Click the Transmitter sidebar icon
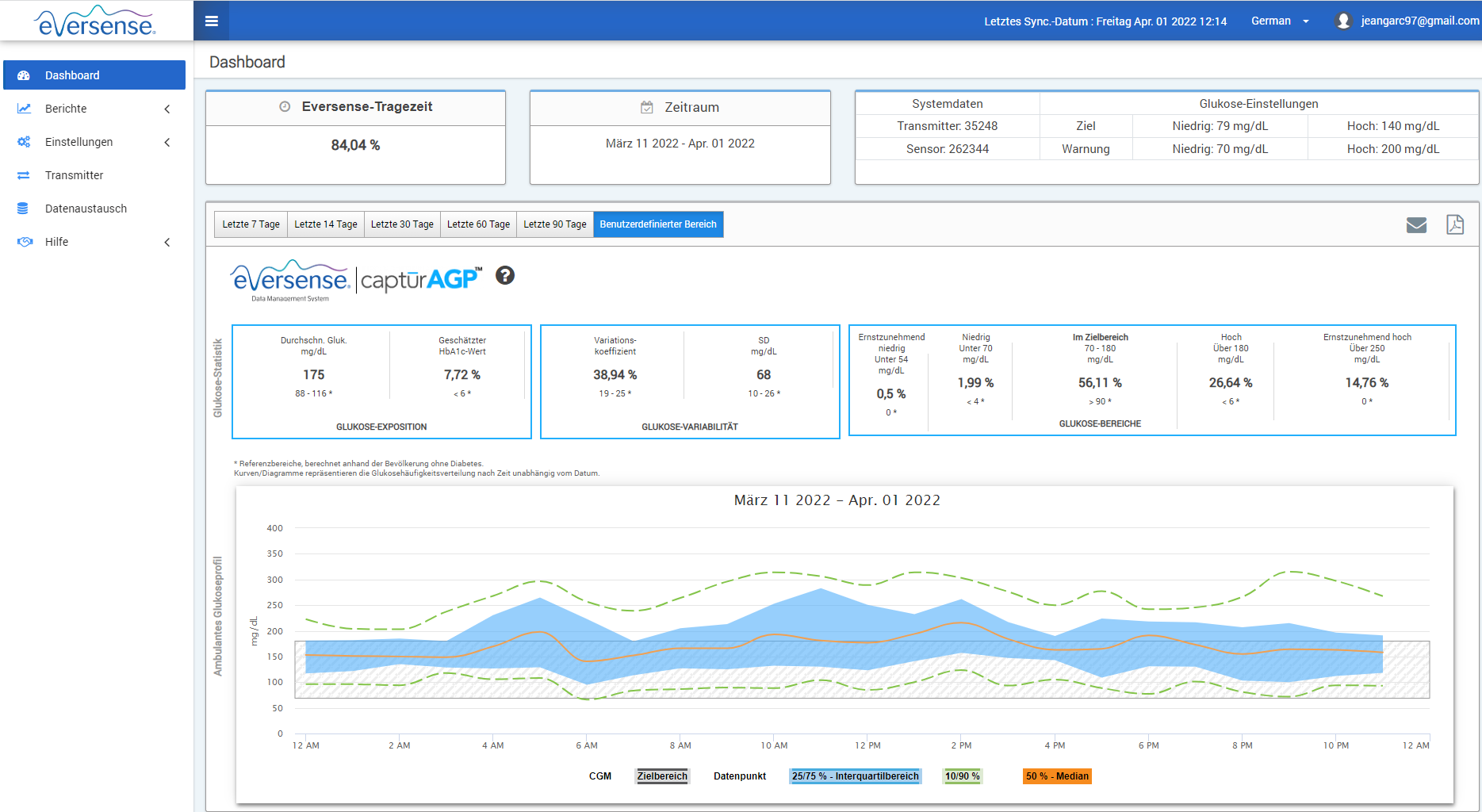Viewport: 1482px width, 812px height. pyautogui.click(x=24, y=175)
